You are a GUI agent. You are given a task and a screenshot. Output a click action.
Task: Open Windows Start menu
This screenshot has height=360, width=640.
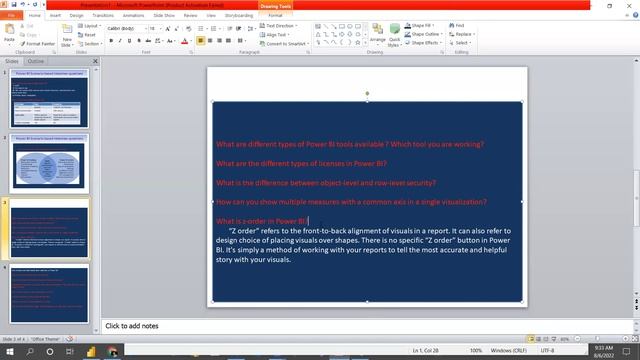10,351
